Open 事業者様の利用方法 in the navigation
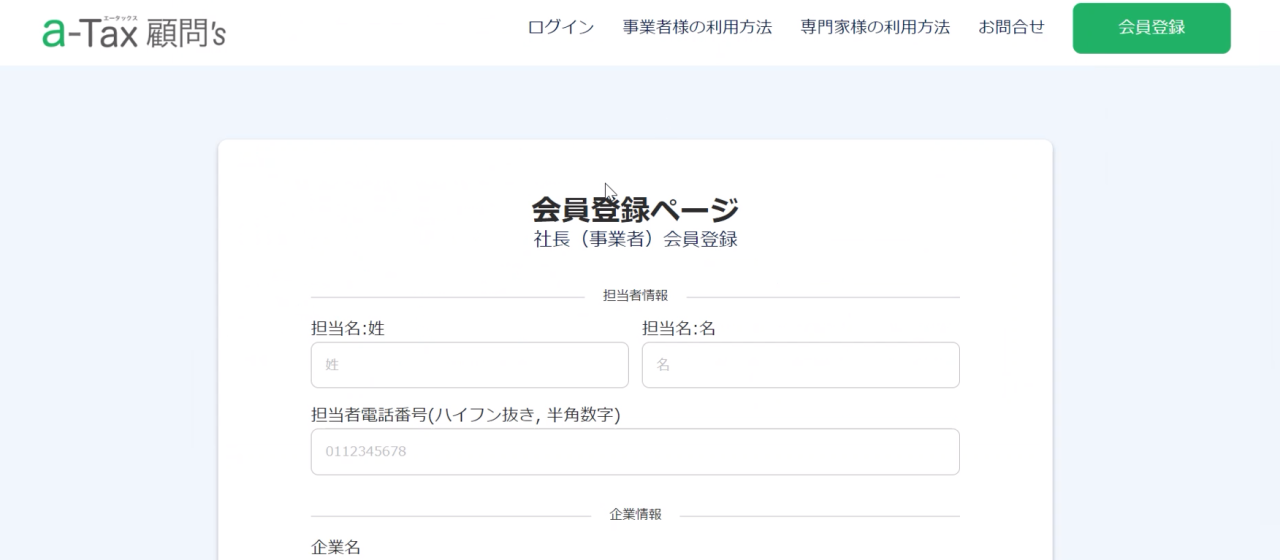 697,28
